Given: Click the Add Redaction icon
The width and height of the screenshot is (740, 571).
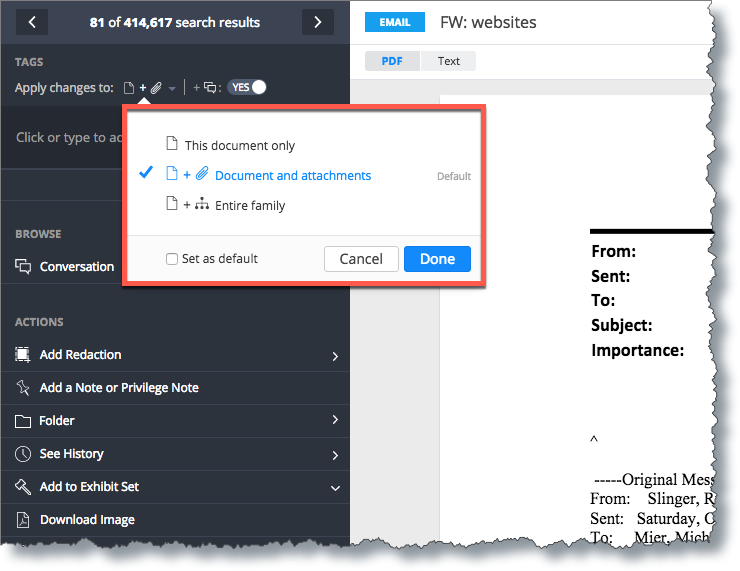Looking at the screenshot, I should [22, 354].
